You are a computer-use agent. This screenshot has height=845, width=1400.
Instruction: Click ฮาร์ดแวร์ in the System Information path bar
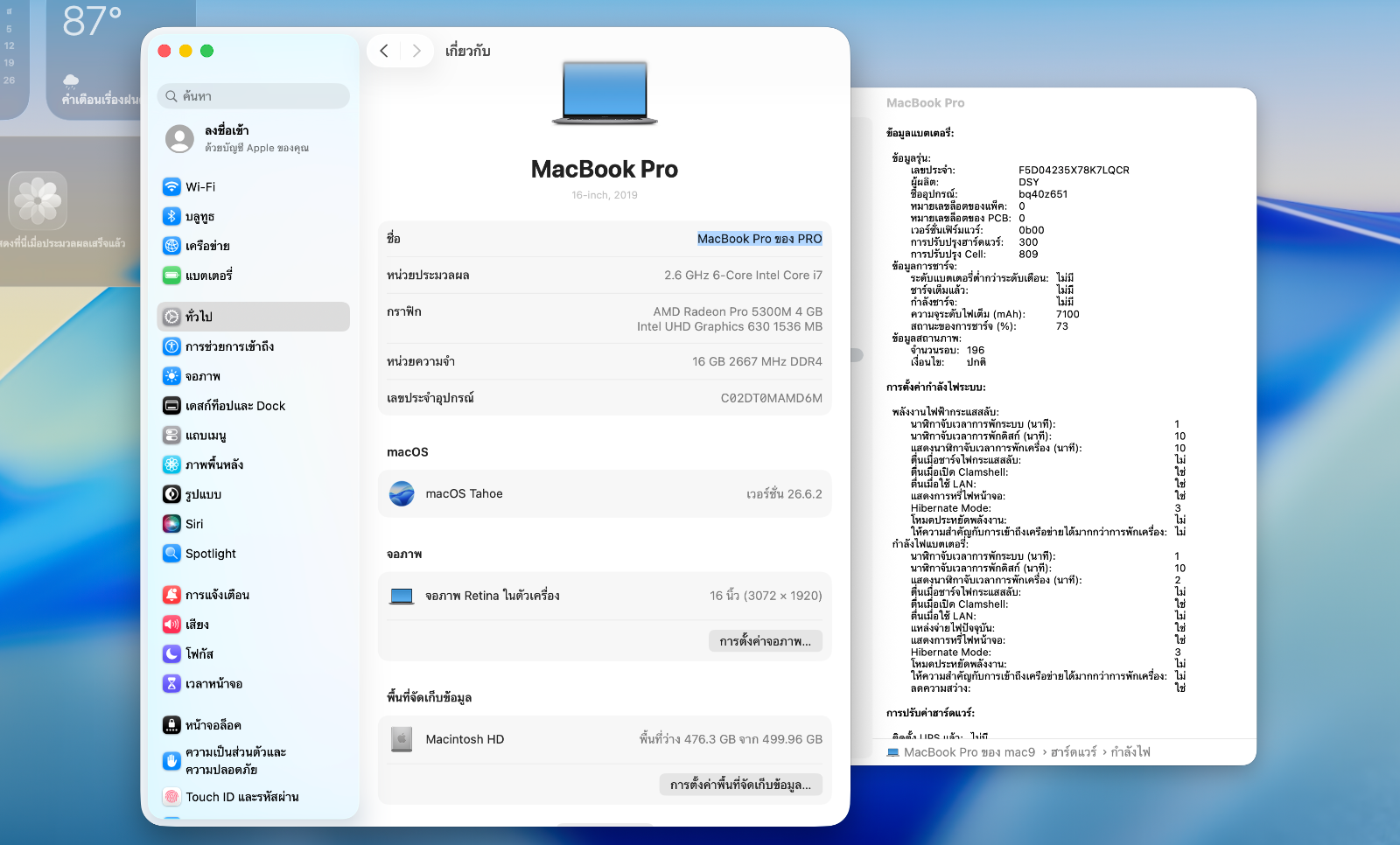click(x=1074, y=752)
